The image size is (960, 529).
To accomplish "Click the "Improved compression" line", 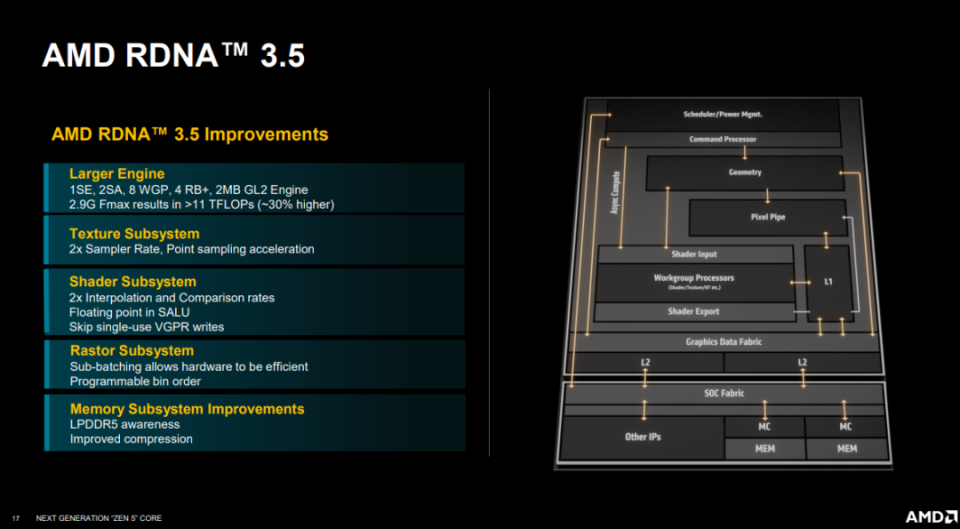I will pyautogui.click(x=131, y=439).
